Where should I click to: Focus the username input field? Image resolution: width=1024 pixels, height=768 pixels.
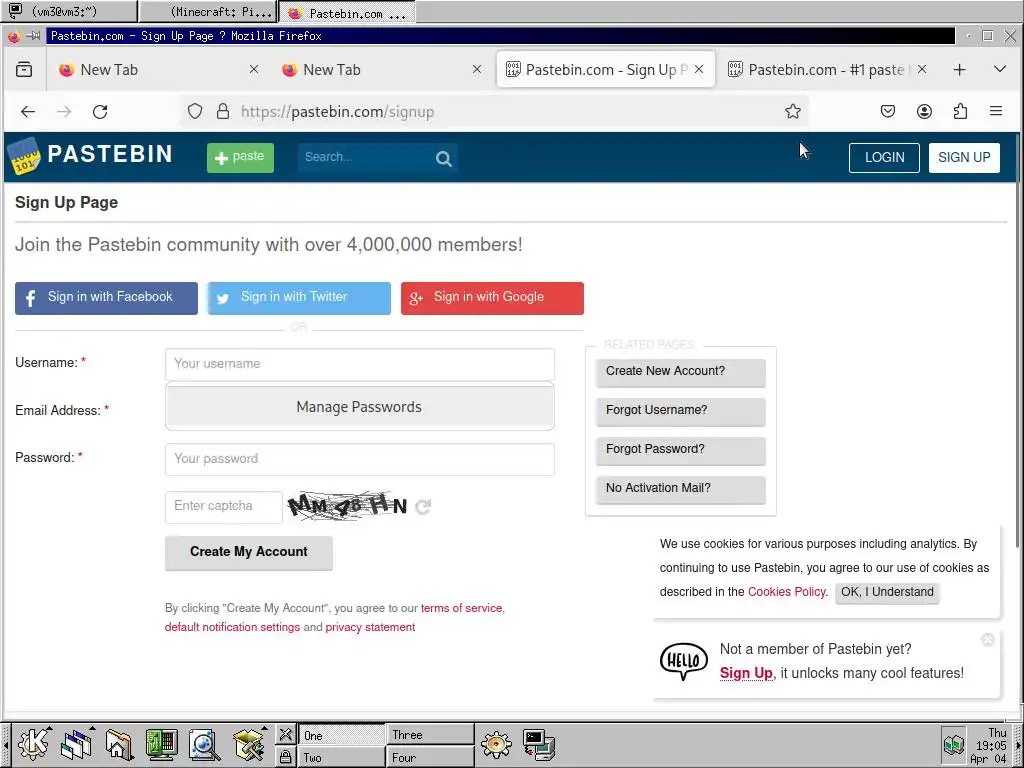coord(360,364)
